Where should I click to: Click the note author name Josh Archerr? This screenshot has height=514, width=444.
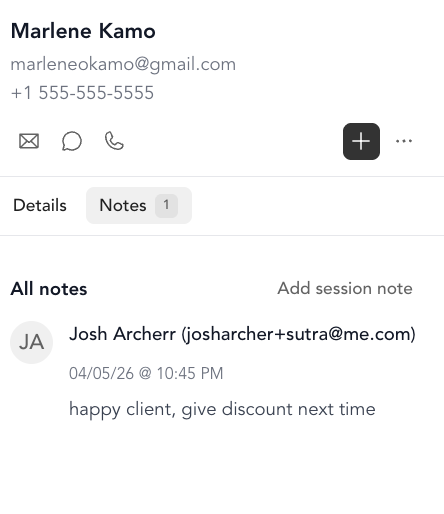click(x=122, y=334)
